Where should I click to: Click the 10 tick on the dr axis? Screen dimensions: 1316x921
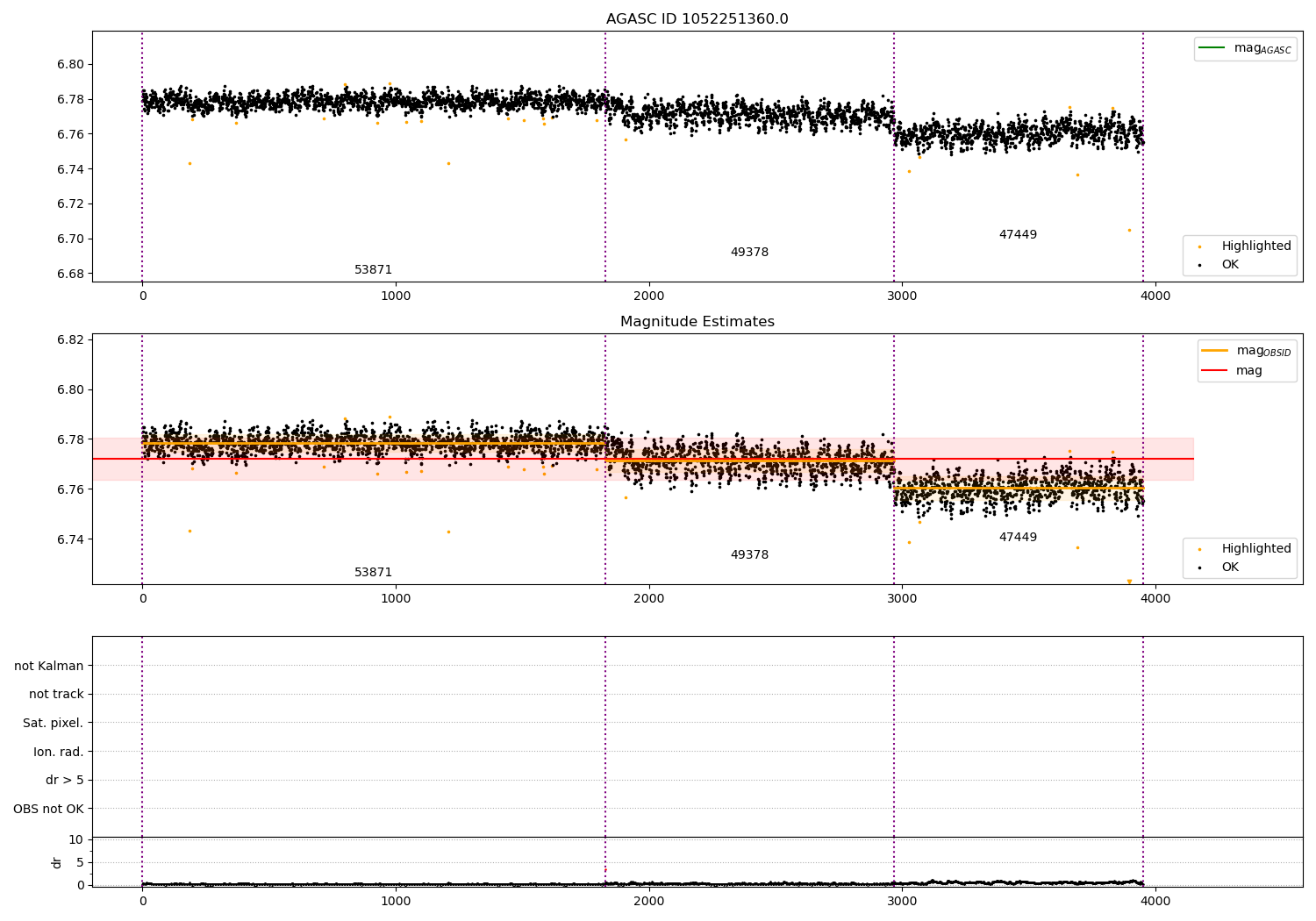[x=76, y=840]
